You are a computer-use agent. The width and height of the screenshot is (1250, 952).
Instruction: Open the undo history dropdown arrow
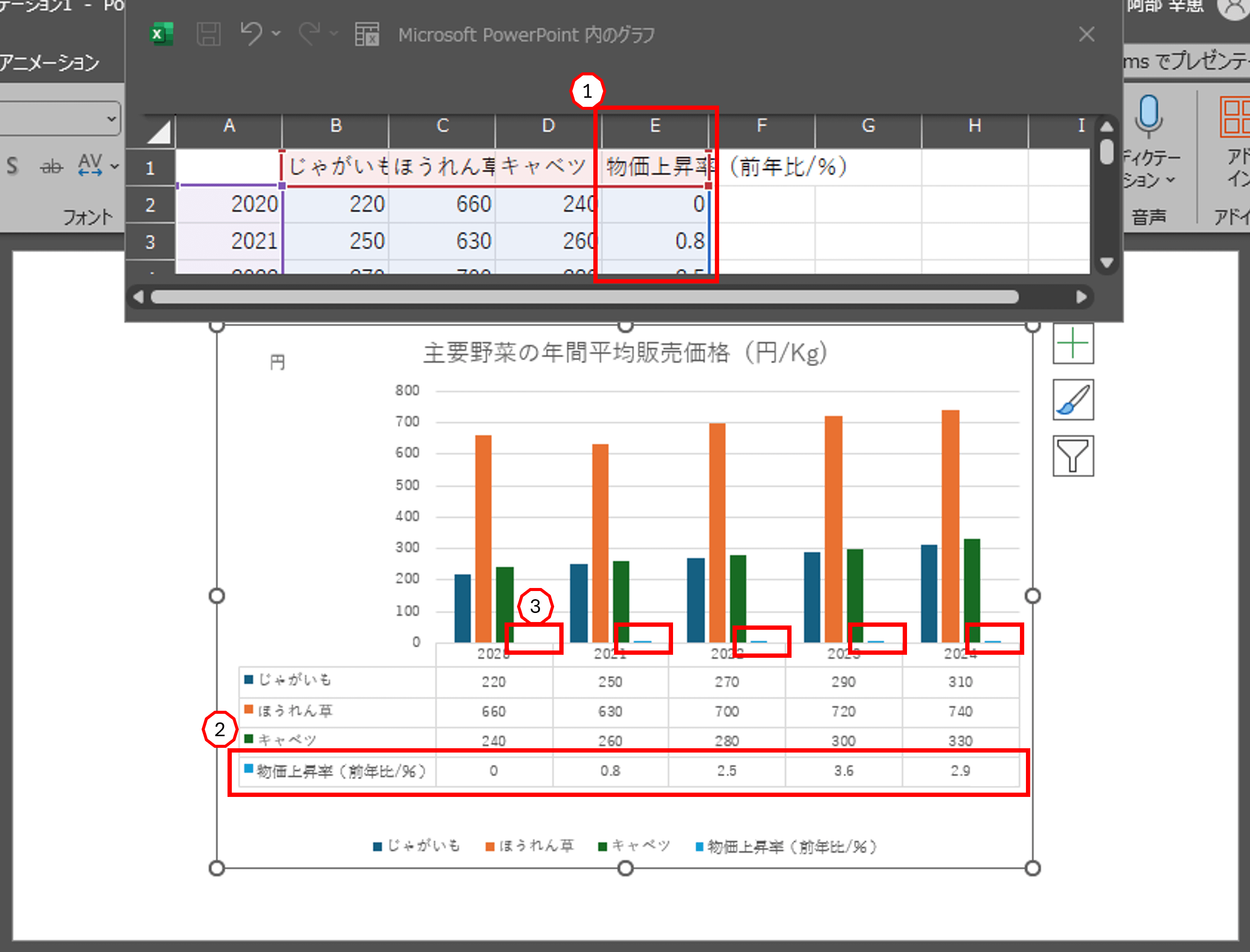[x=276, y=34]
